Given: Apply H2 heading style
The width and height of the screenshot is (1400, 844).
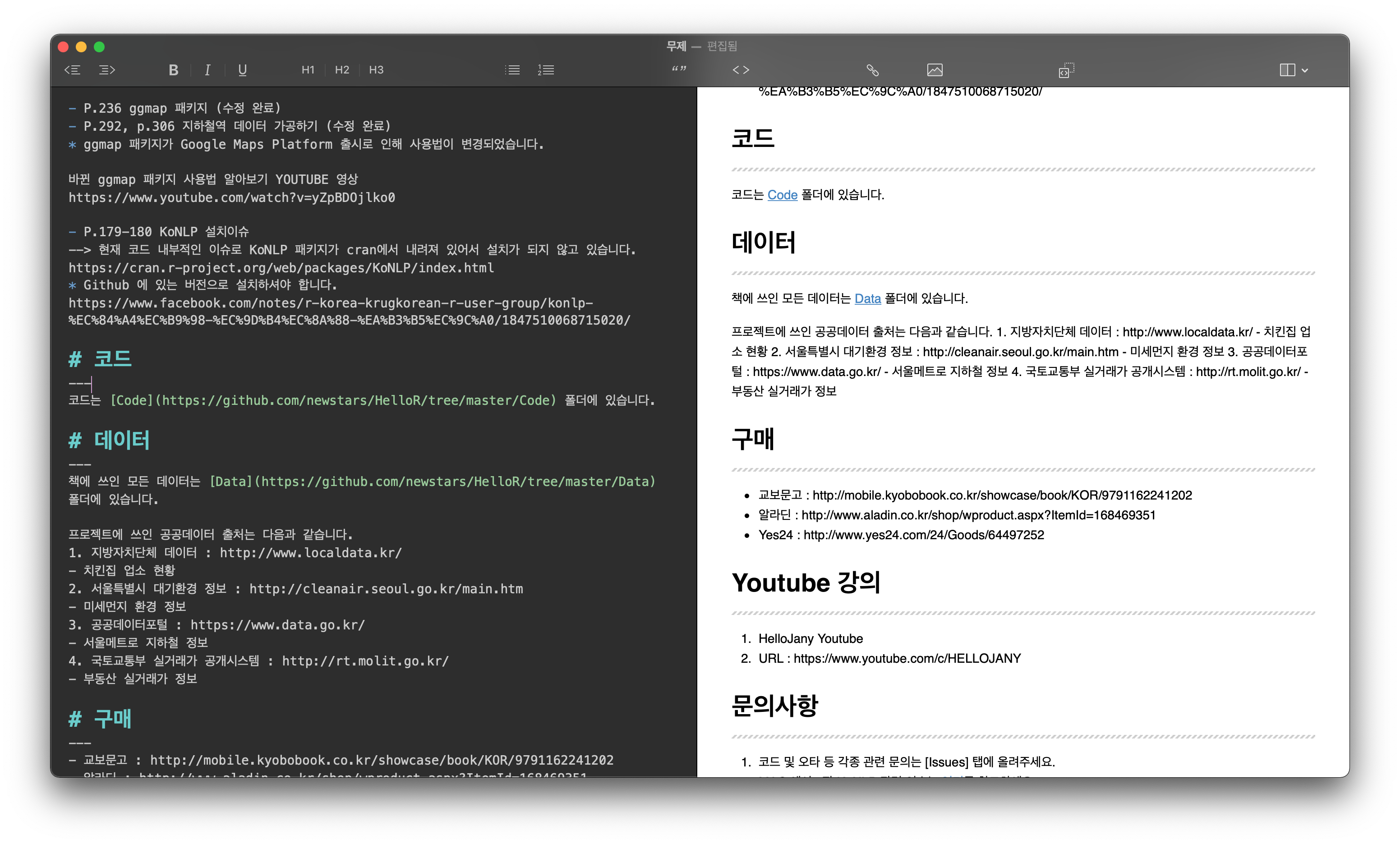Looking at the screenshot, I should click(342, 70).
